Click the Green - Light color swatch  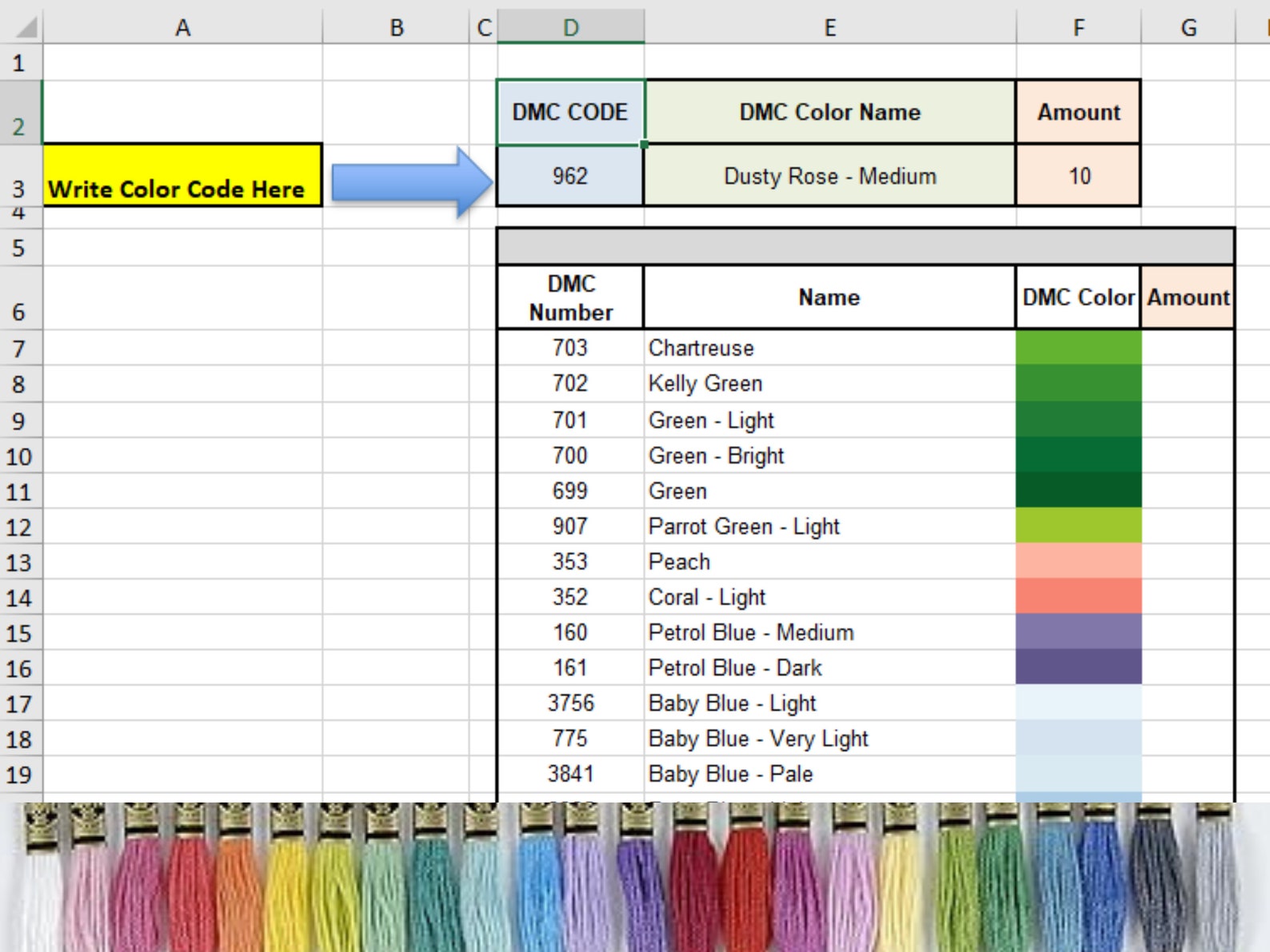coord(1078,420)
